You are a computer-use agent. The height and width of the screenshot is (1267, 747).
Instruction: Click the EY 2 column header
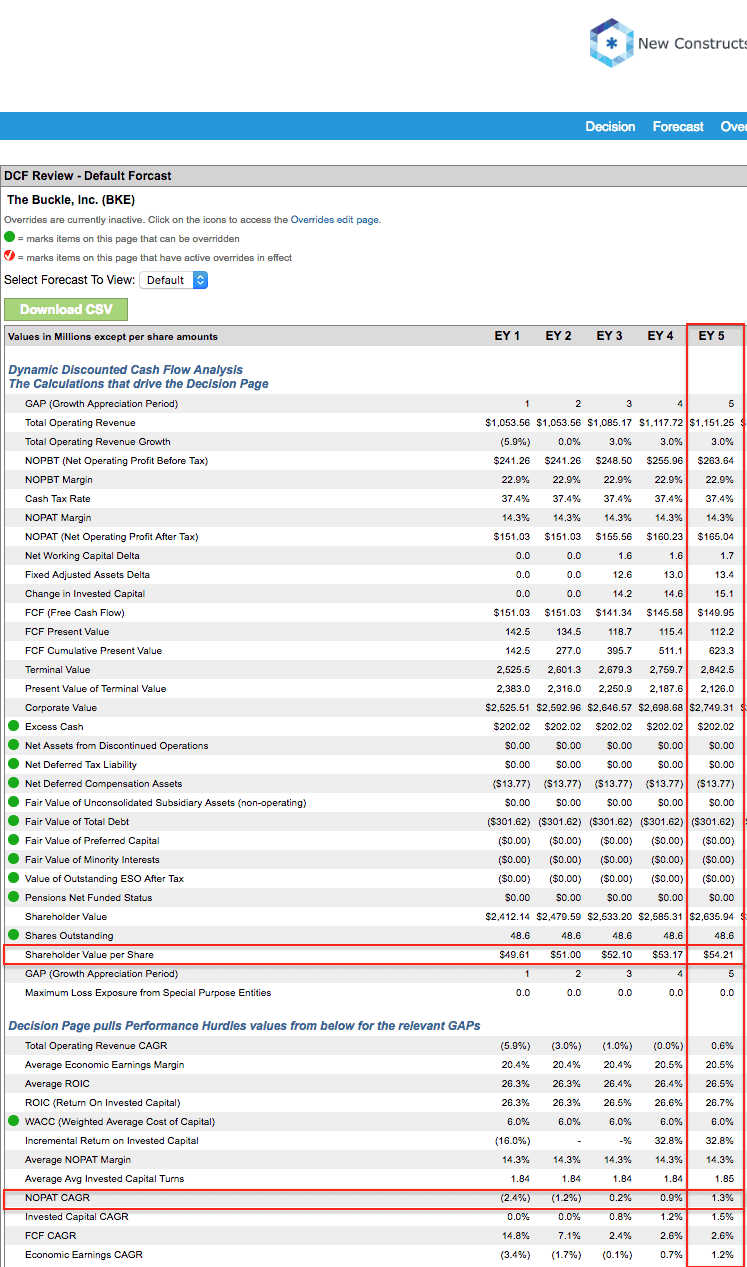tap(558, 336)
